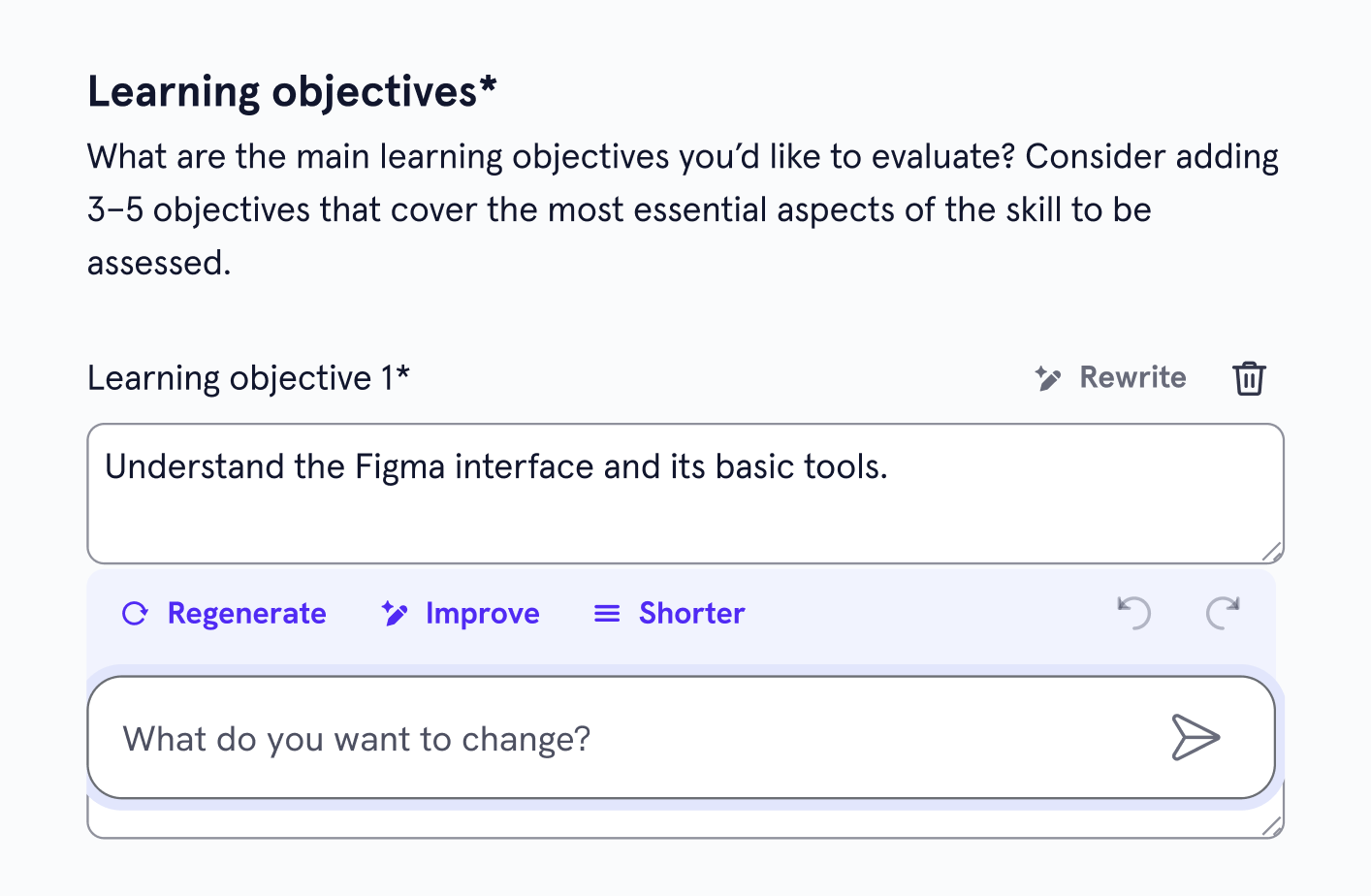Click the Rewrite sparkle pencil icon
The image size is (1371, 896).
click(1047, 378)
